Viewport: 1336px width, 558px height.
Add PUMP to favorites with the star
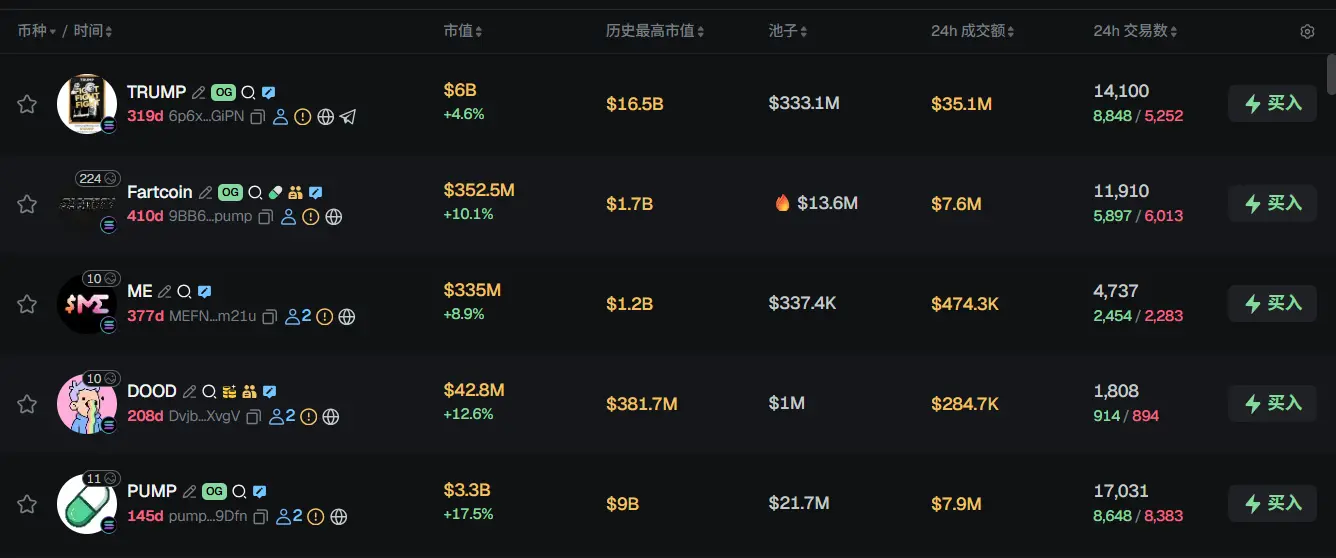27,504
